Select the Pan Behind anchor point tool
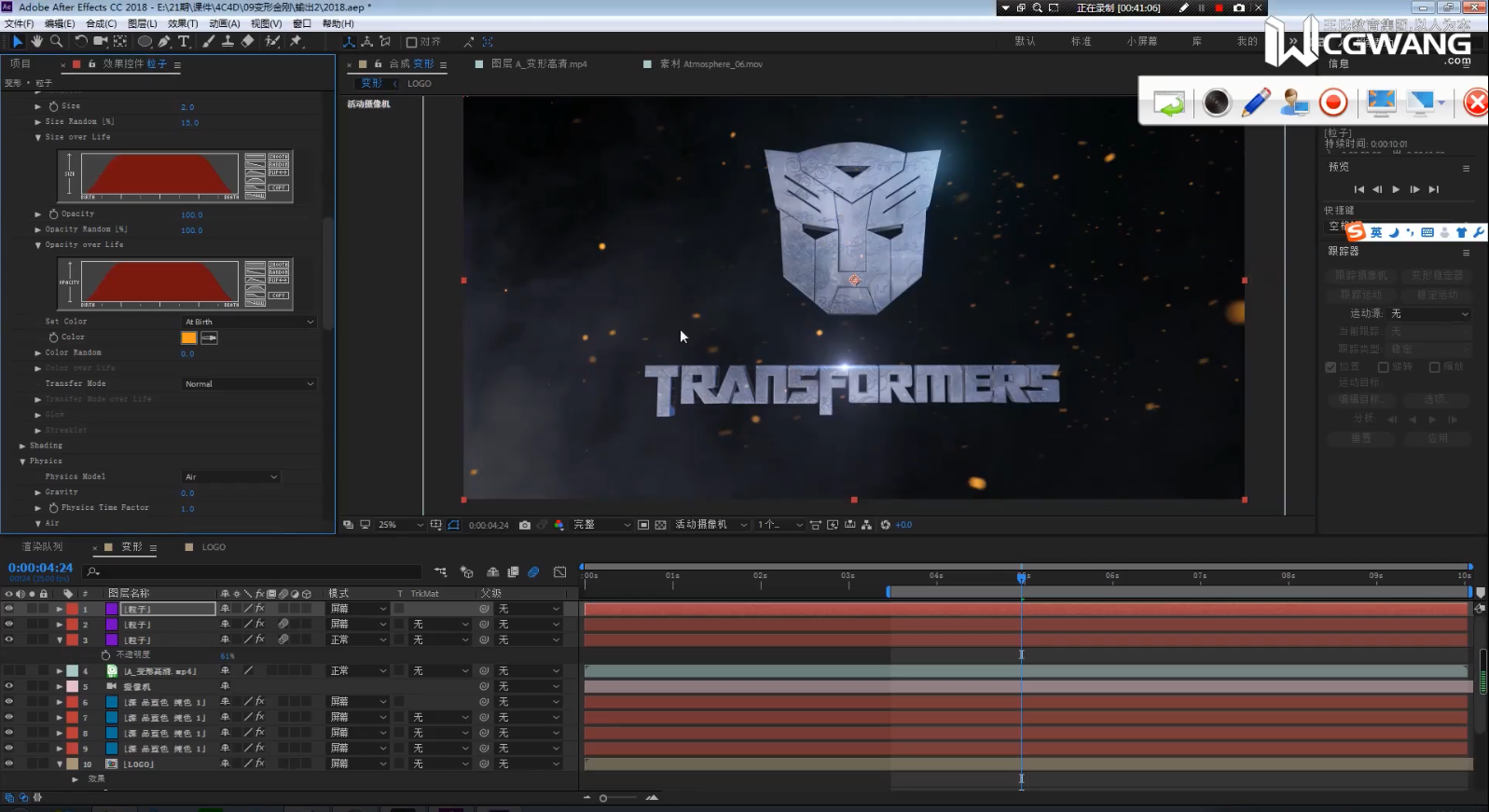This screenshot has width=1489, height=812. point(120,41)
